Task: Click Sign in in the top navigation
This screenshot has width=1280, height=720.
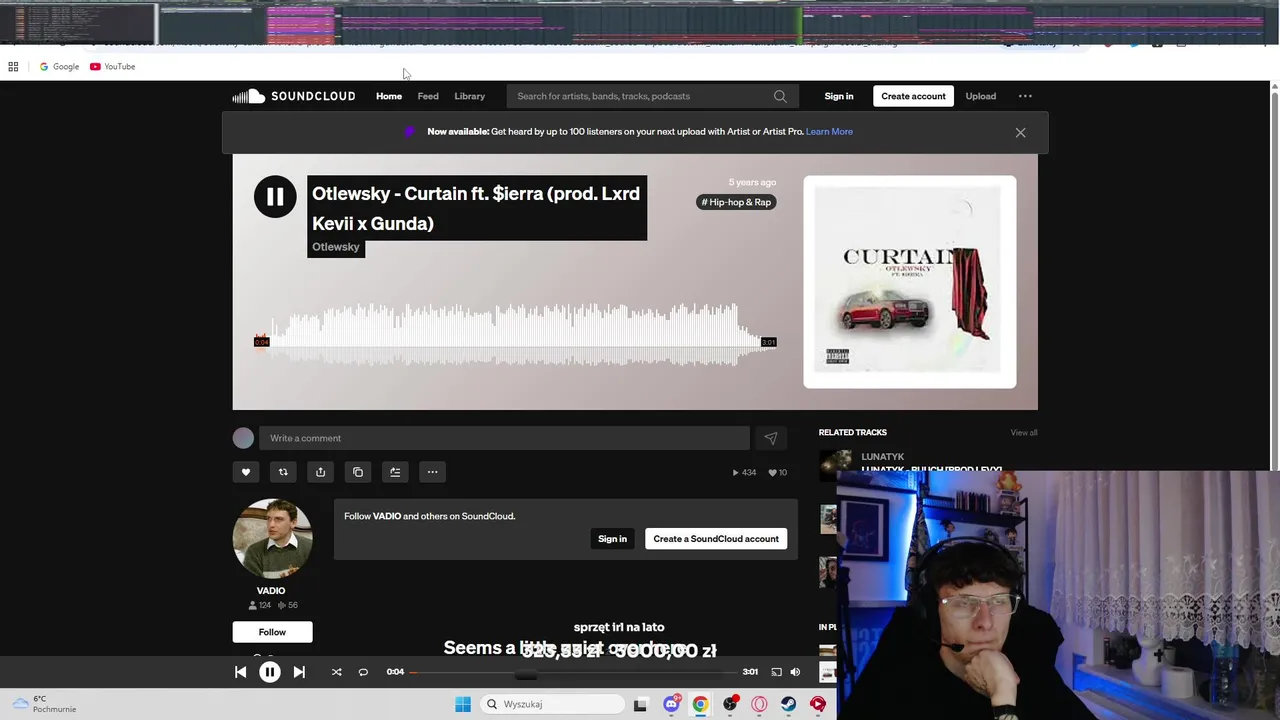Action: coord(839,96)
